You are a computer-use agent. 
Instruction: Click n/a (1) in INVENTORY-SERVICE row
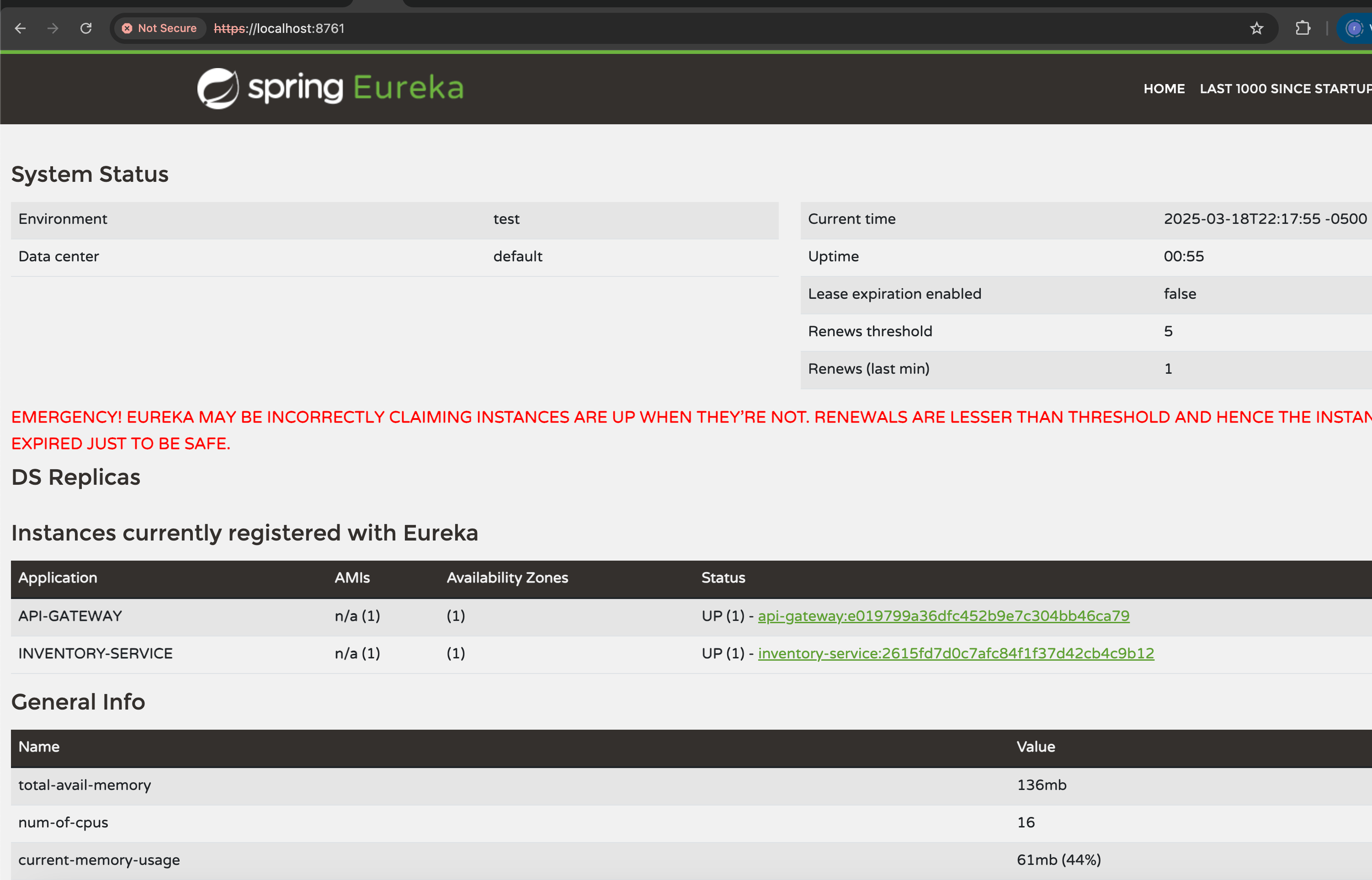pos(357,653)
